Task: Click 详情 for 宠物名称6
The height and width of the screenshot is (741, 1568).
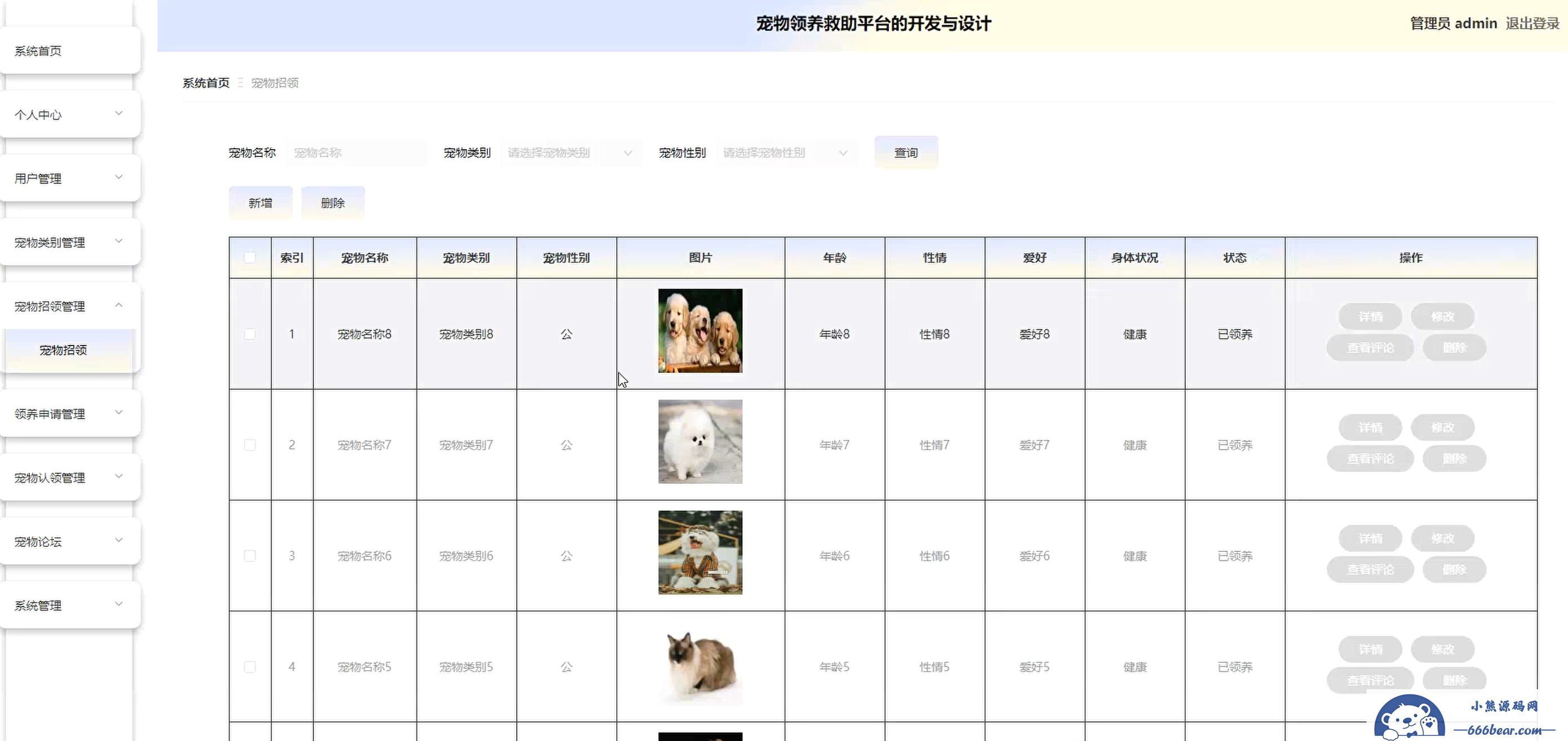Action: point(1370,538)
